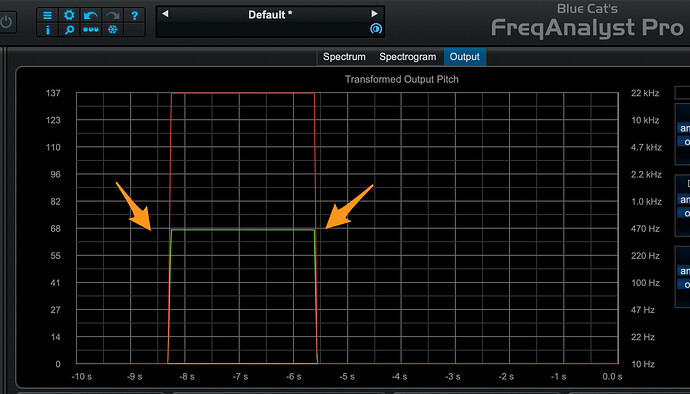Click the '220 Hz' right axis label

(x=645, y=255)
